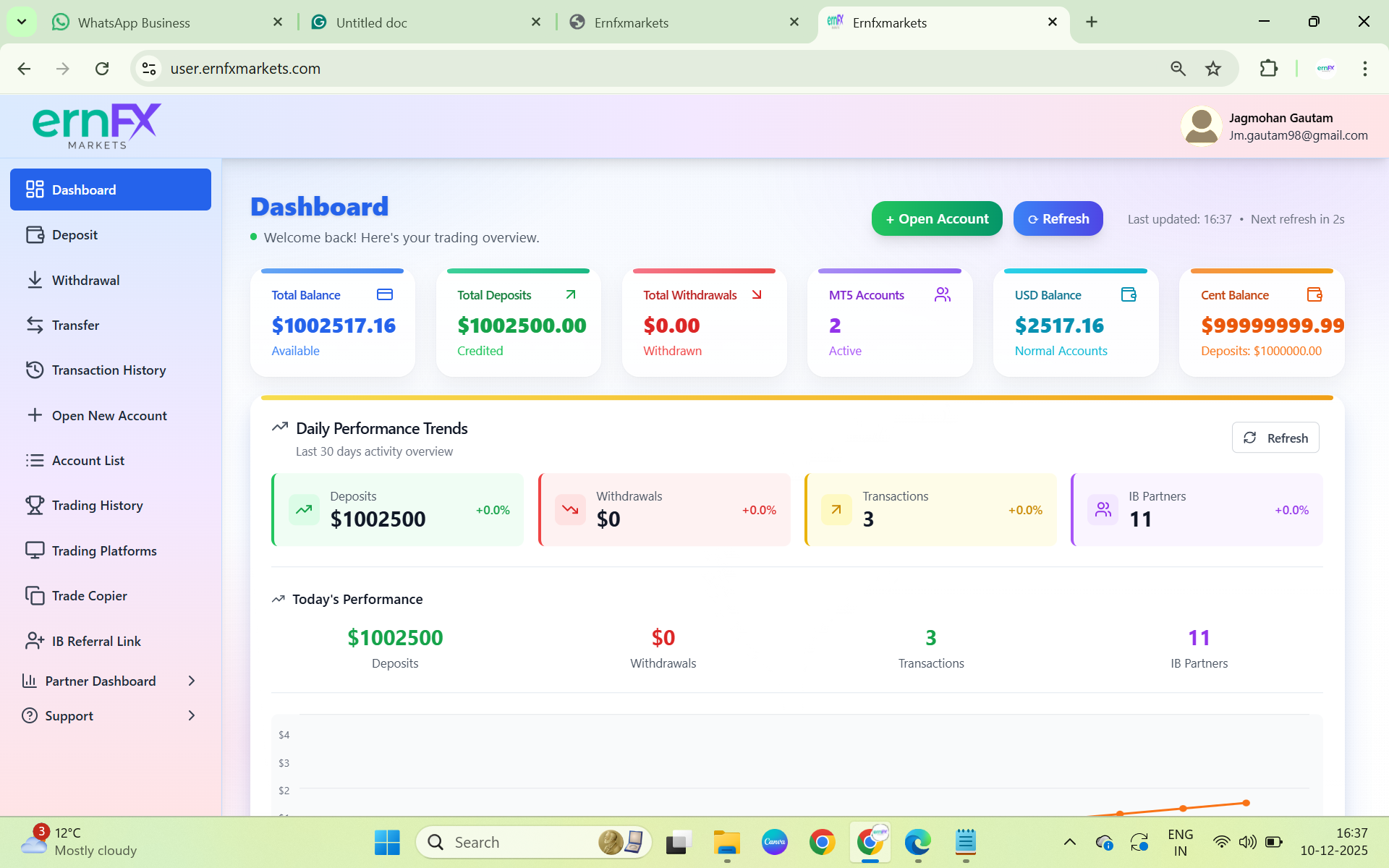Click the Trading History trophy icon
Viewport: 1389px width, 868px height.
tap(35, 505)
